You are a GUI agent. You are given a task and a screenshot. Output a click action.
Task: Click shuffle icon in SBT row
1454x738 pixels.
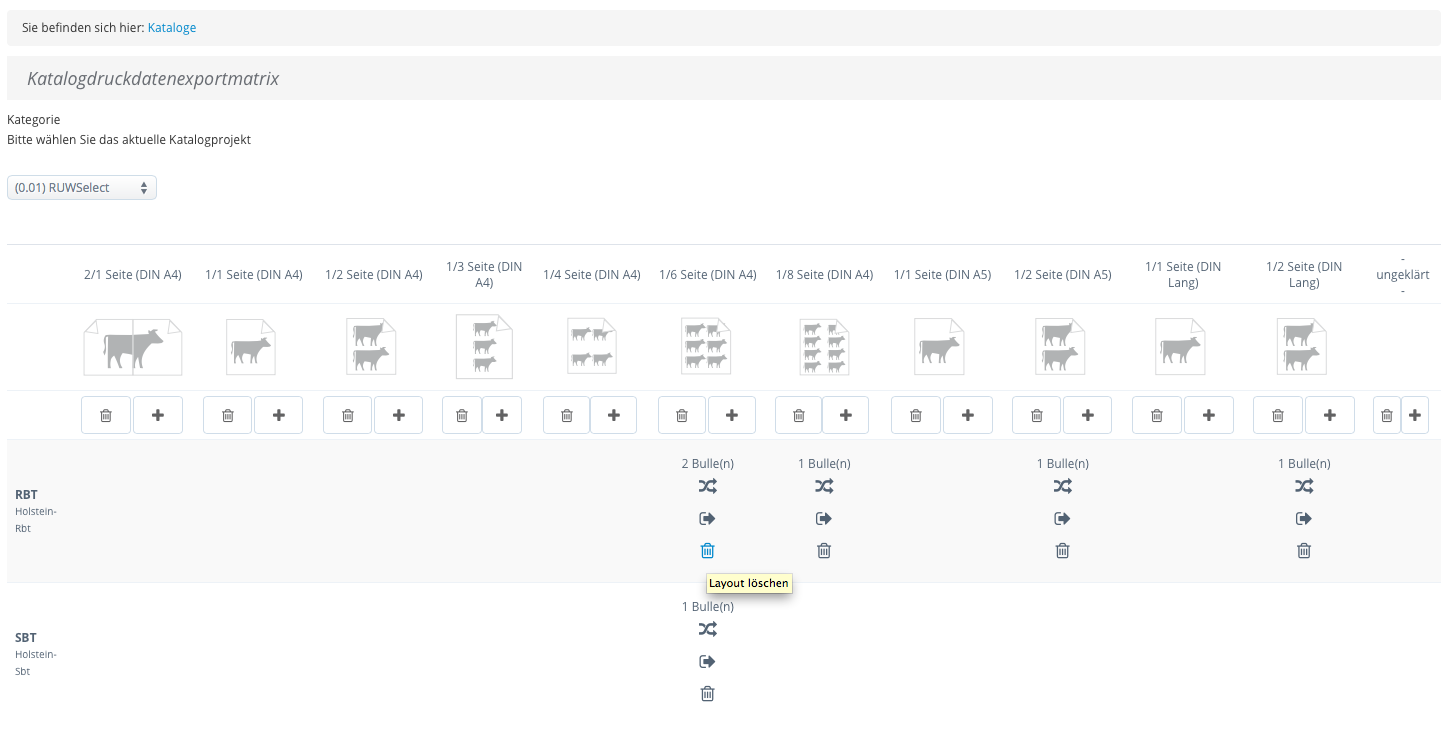point(708,630)
